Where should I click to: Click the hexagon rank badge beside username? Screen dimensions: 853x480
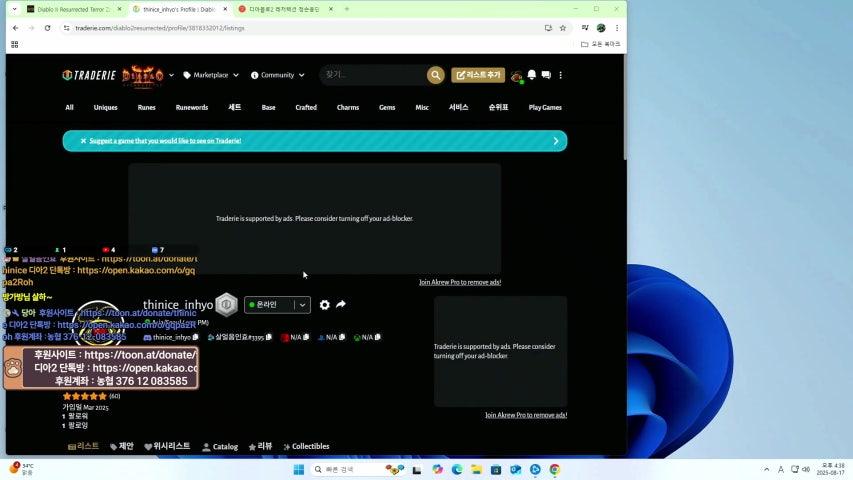point(226,304)
